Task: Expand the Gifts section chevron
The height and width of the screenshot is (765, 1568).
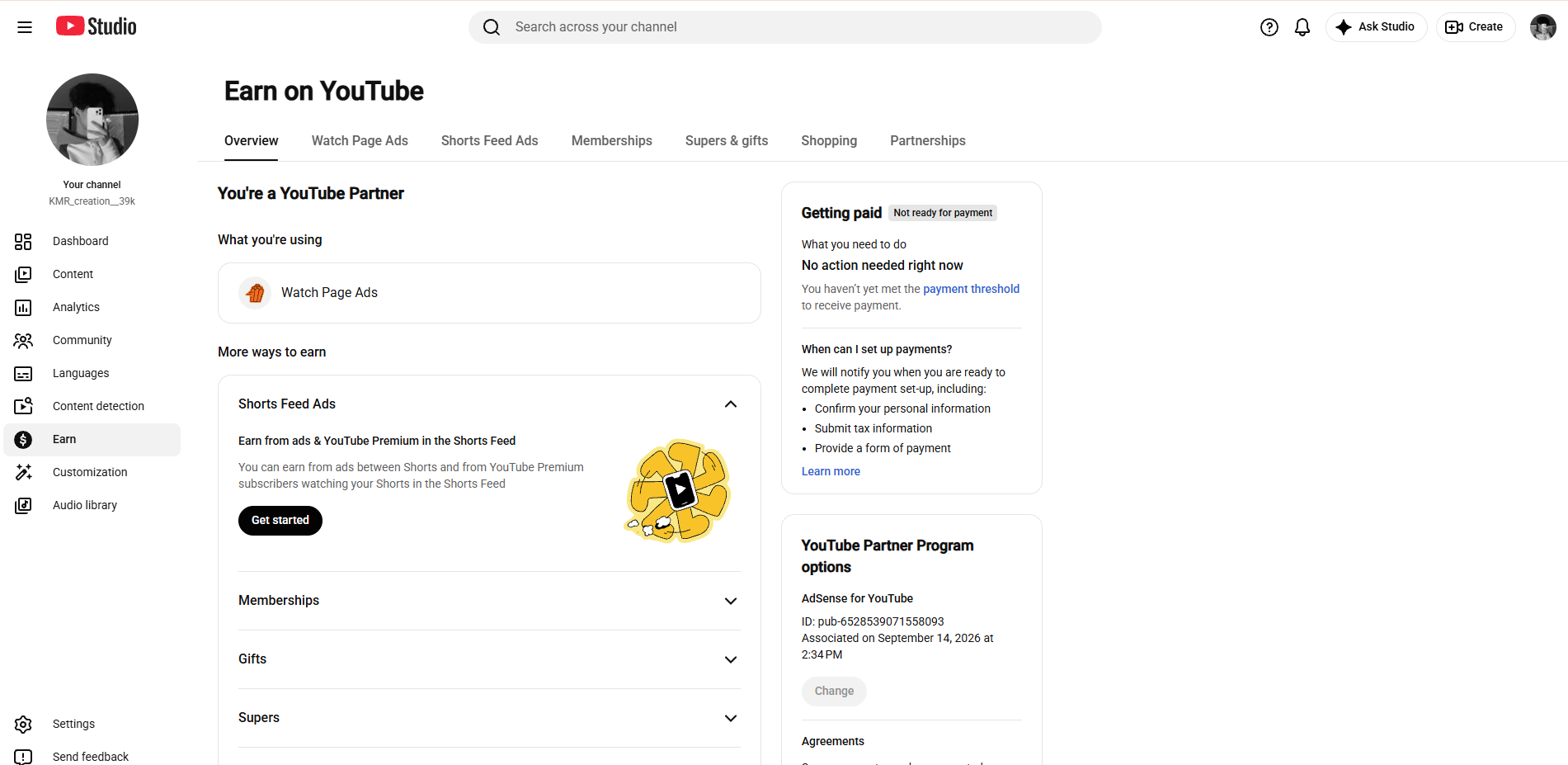Action: click(x=731, y=659)
